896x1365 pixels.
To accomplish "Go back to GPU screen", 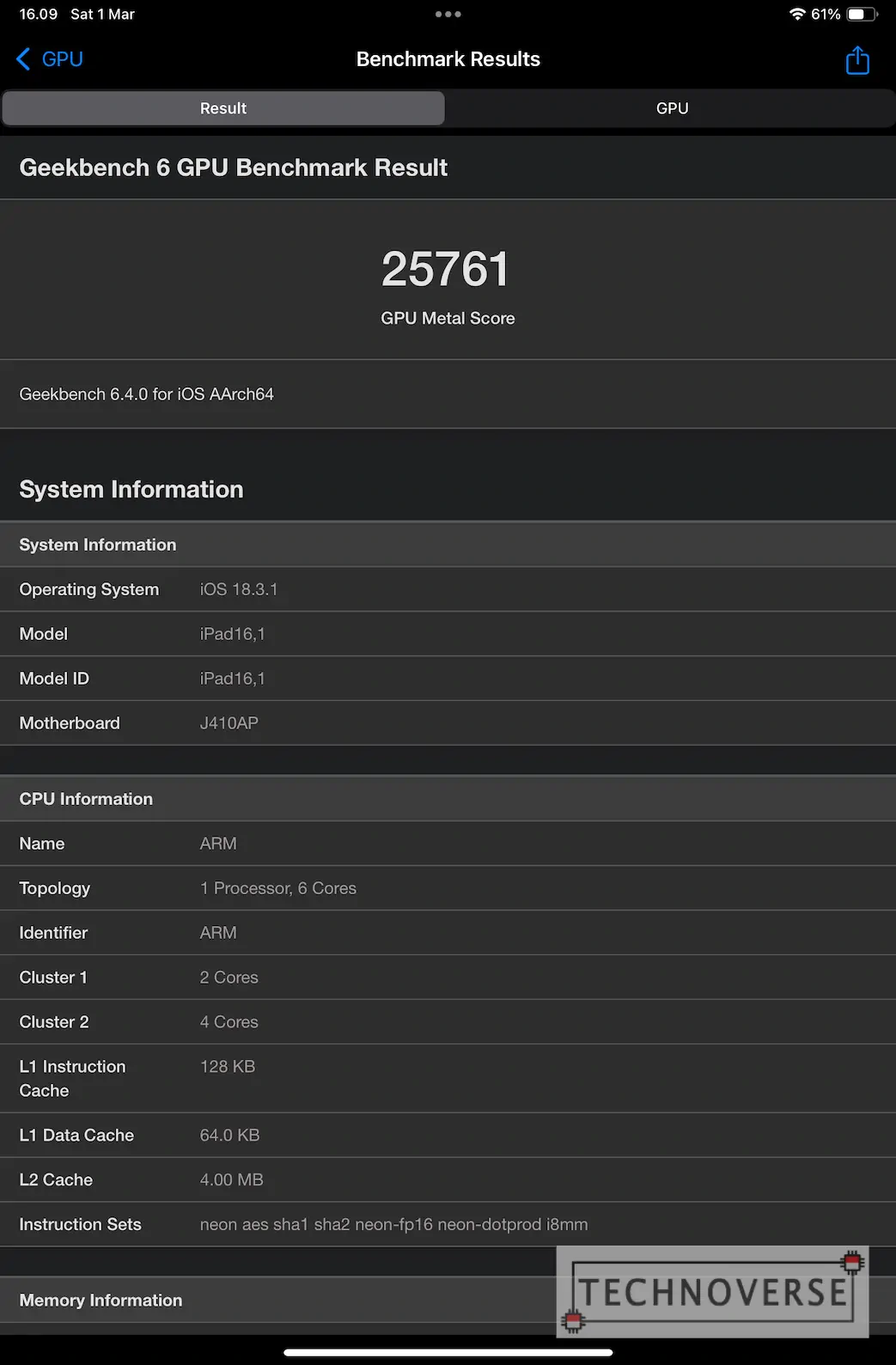I will click(x=50, y=59).
